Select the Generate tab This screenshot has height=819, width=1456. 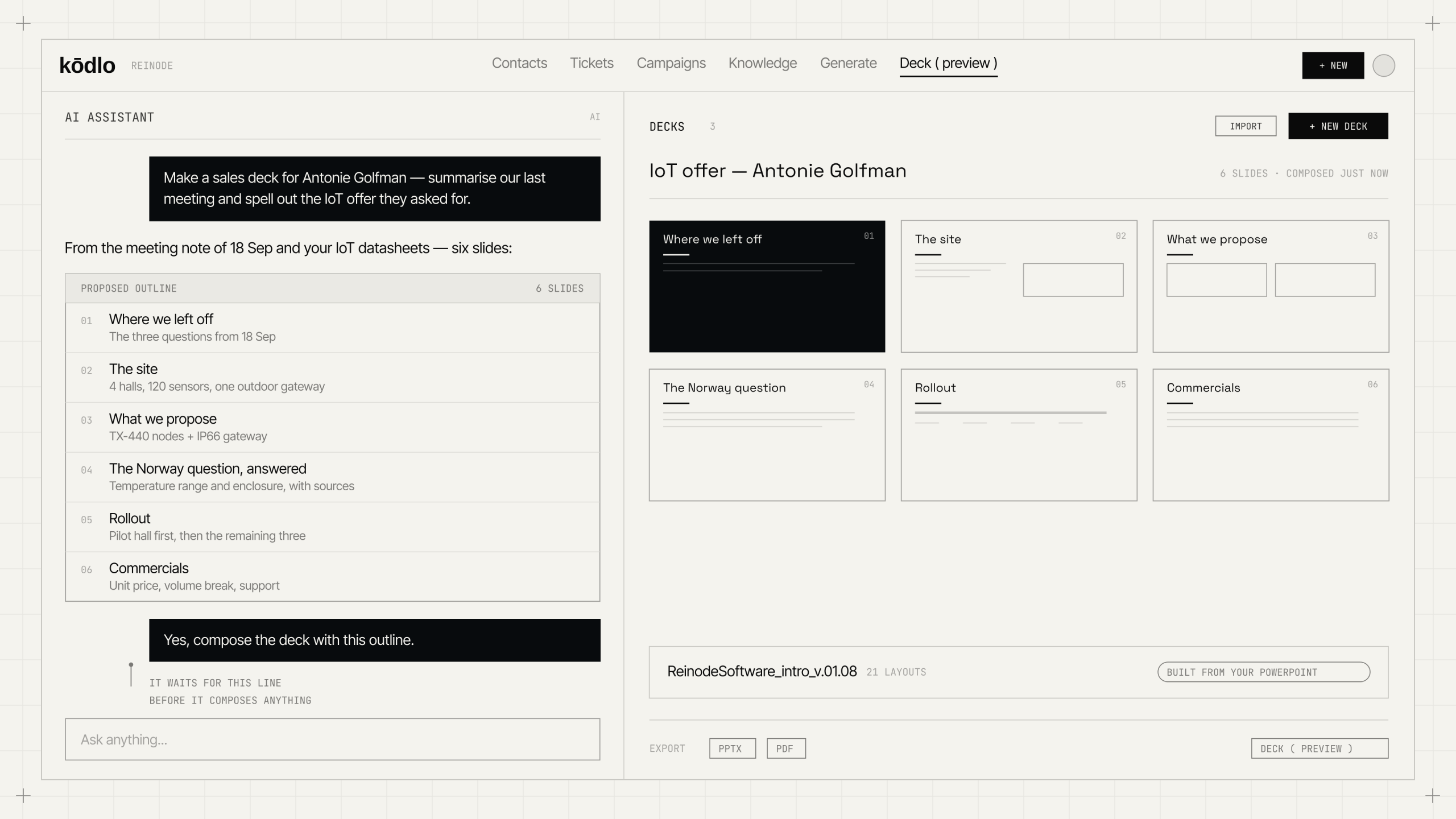pyautogui.click(x=848, y=63)
